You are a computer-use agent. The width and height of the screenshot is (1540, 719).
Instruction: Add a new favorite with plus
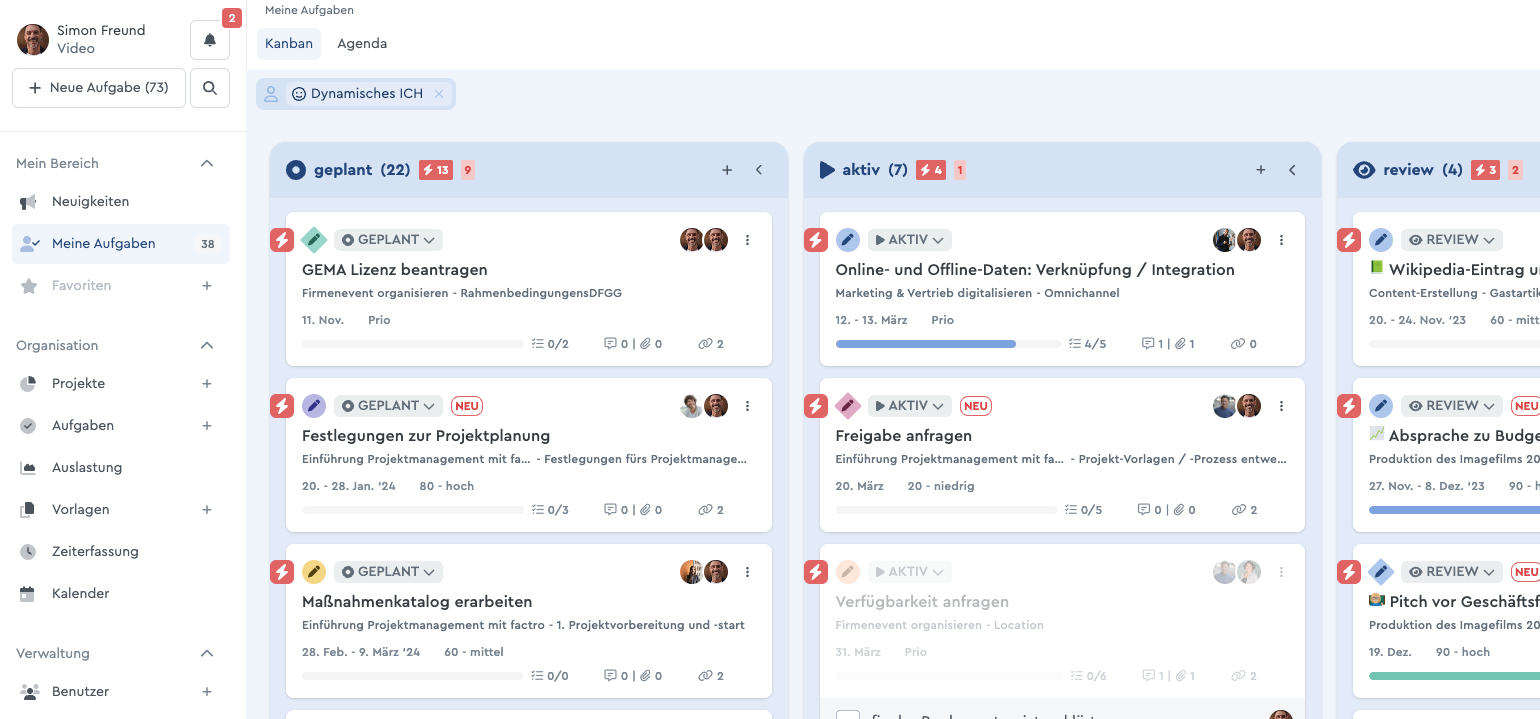207,286
